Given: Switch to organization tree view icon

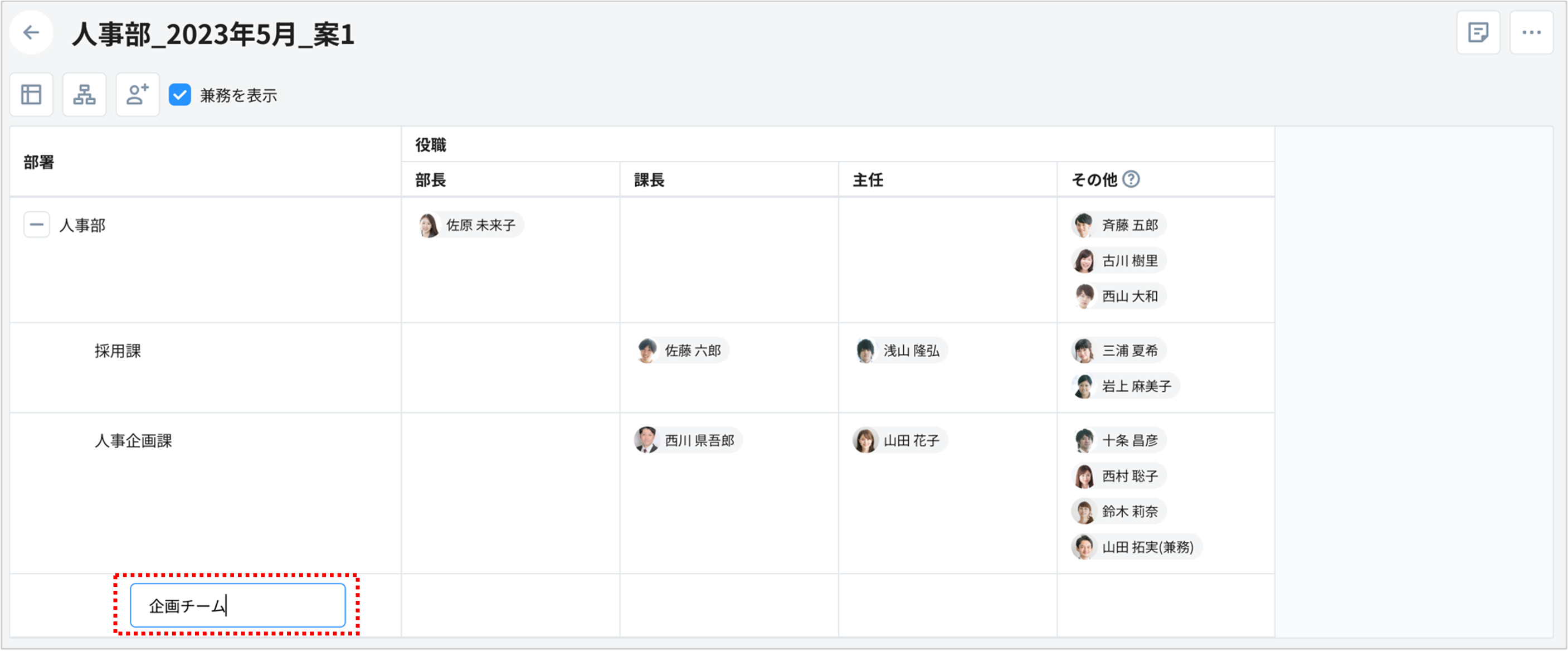Looking at the screenshot, I should click(84, 94).
